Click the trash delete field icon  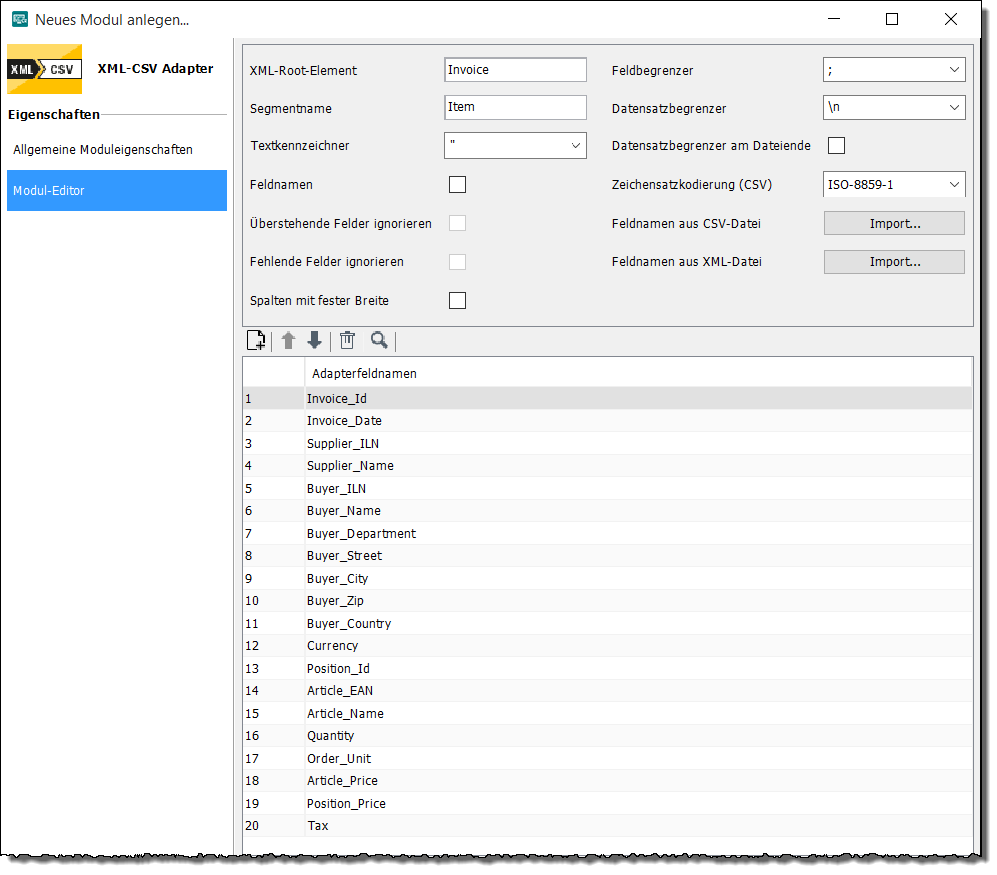(347, 341)
